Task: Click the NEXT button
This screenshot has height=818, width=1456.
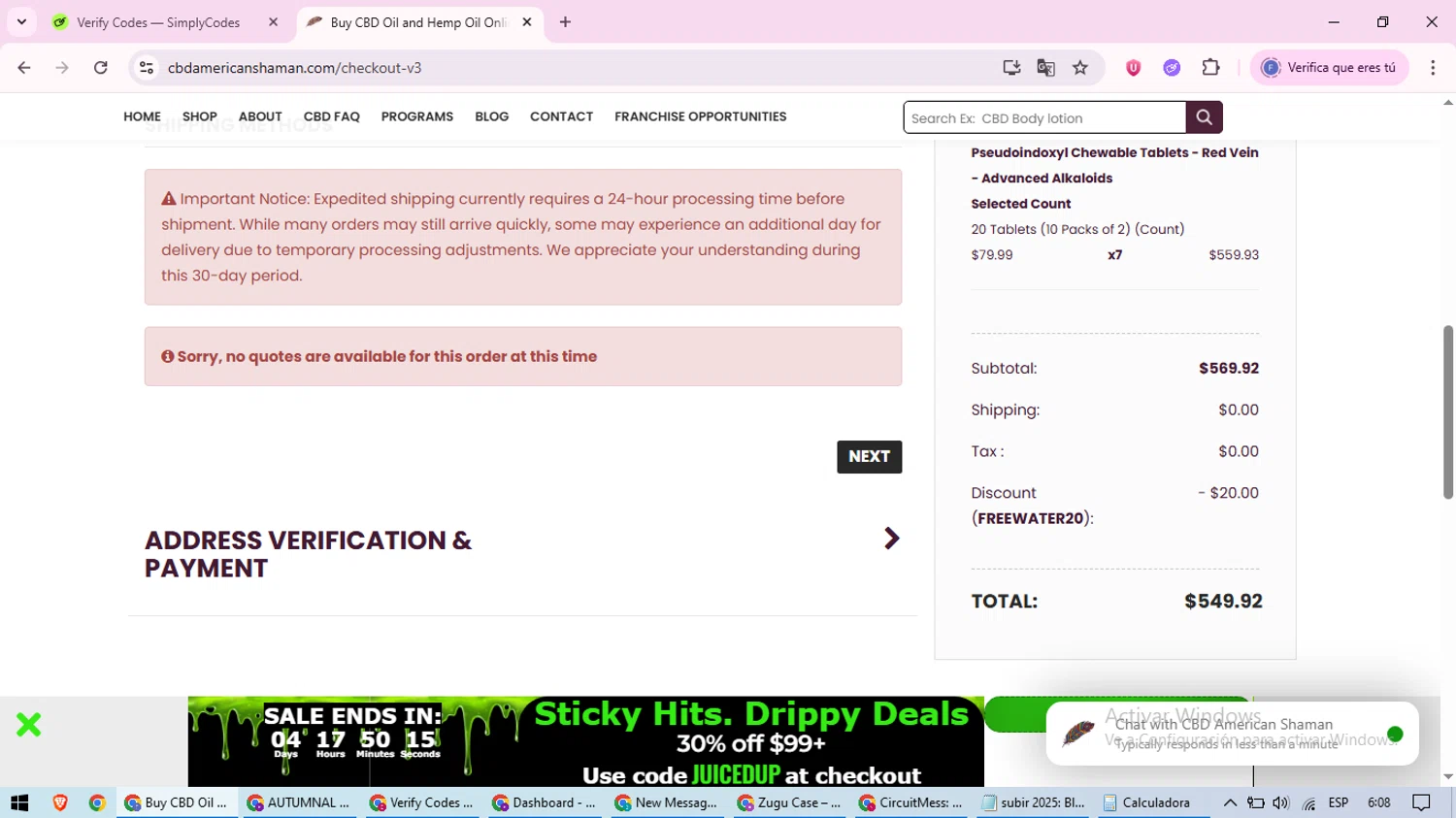Action: [x=869, y=456]
